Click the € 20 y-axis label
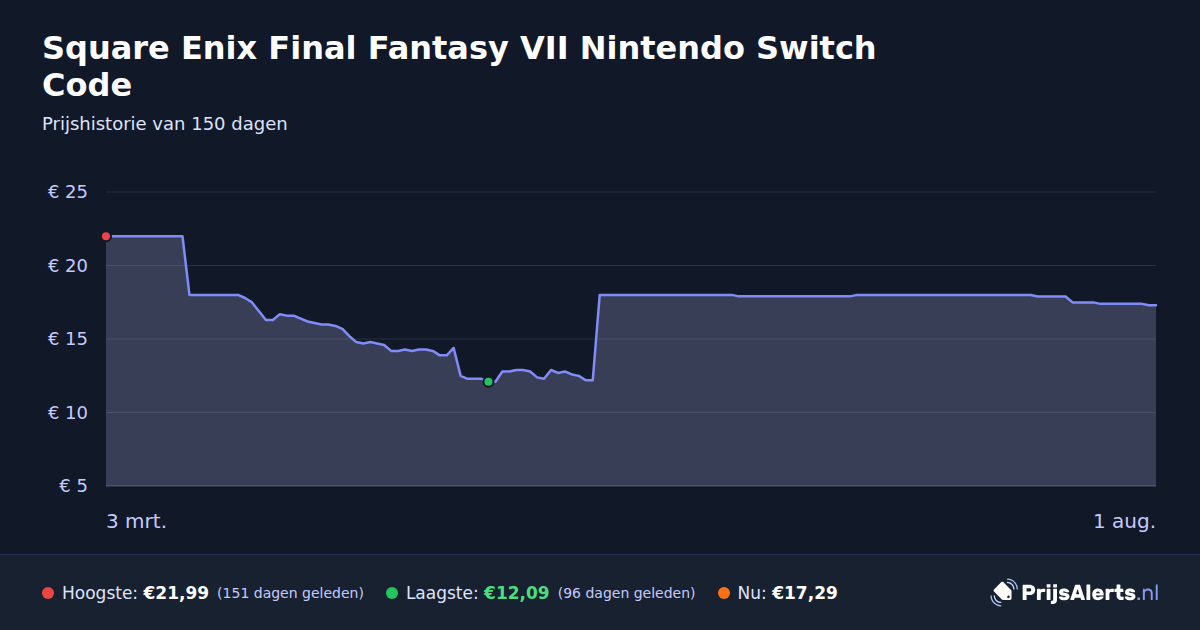Screen dimensions: 1200x630 68,266
